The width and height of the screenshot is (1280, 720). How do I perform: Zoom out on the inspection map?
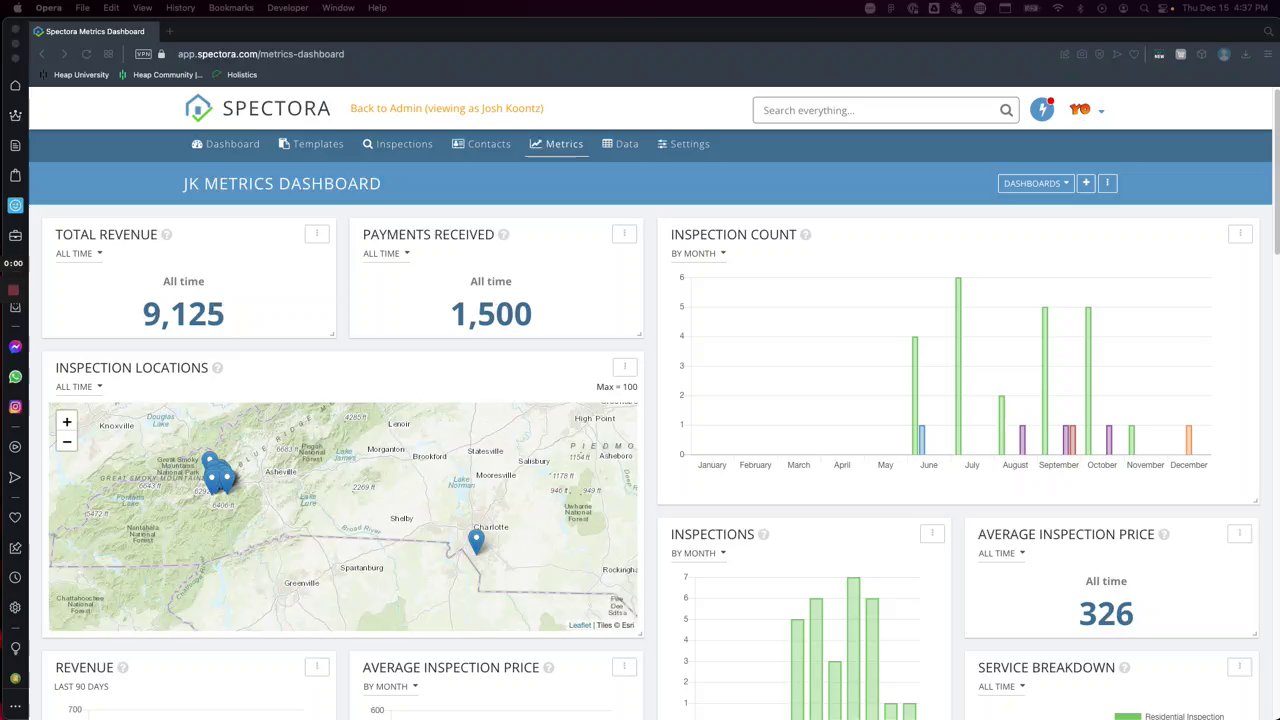(67, 442)
